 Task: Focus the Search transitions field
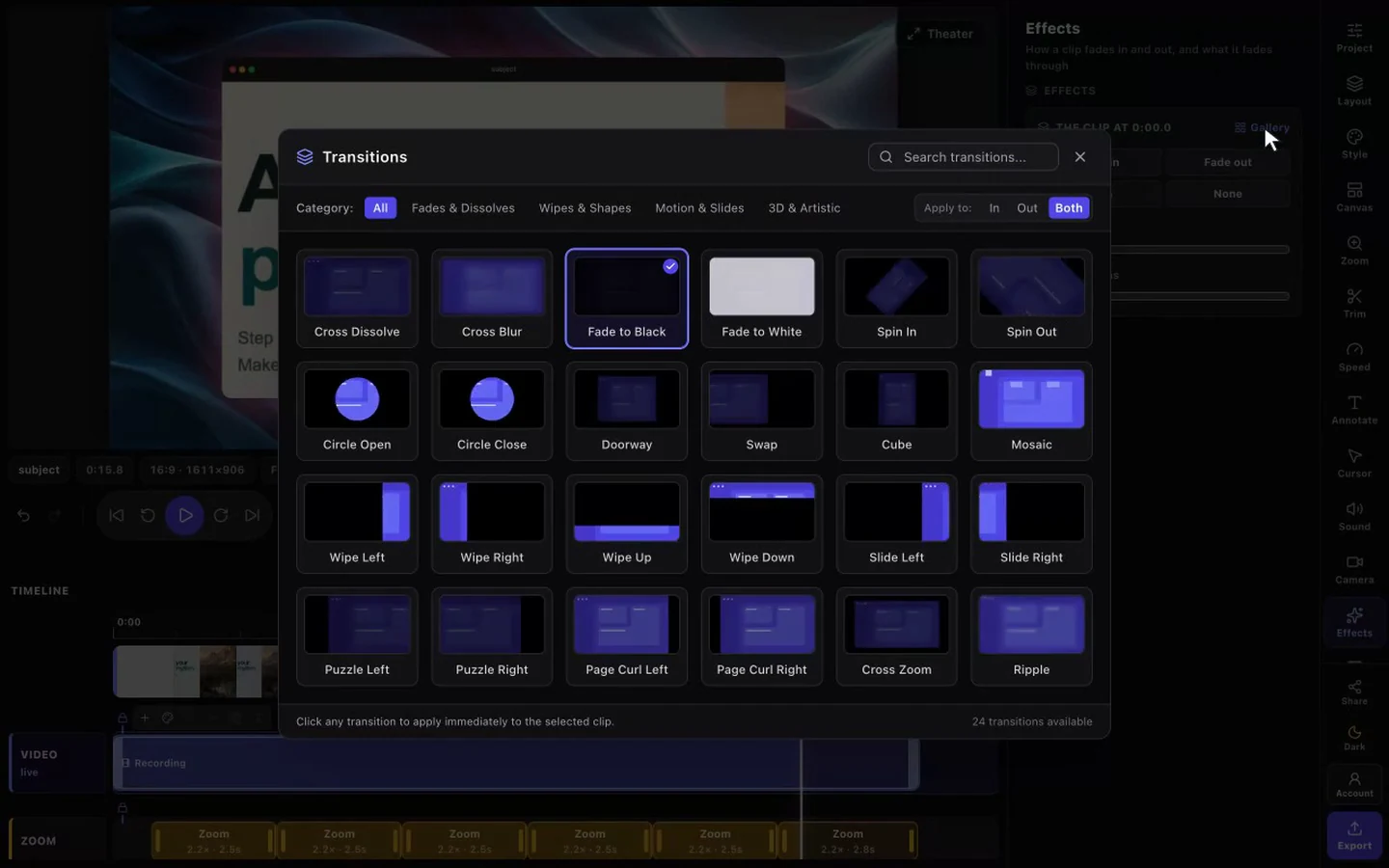pos(964,157)
